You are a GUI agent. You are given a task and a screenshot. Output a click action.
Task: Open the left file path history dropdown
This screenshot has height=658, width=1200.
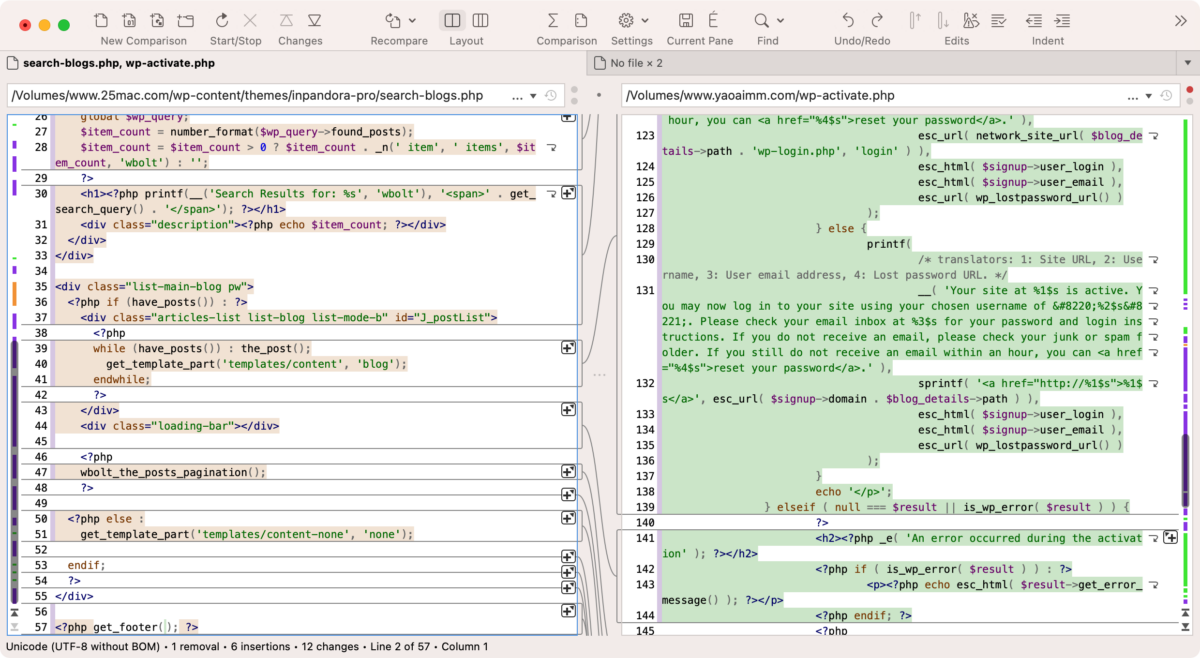click(550, 96)
